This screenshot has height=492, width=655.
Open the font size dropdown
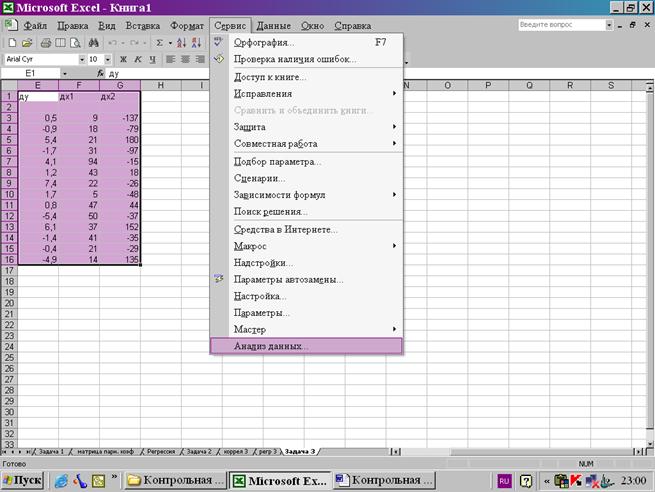coord(108,59)
